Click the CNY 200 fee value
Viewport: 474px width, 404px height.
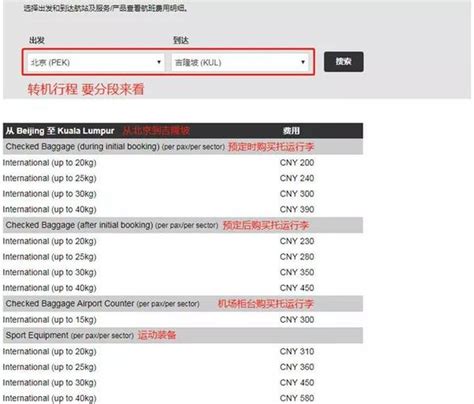pos(297,163)
